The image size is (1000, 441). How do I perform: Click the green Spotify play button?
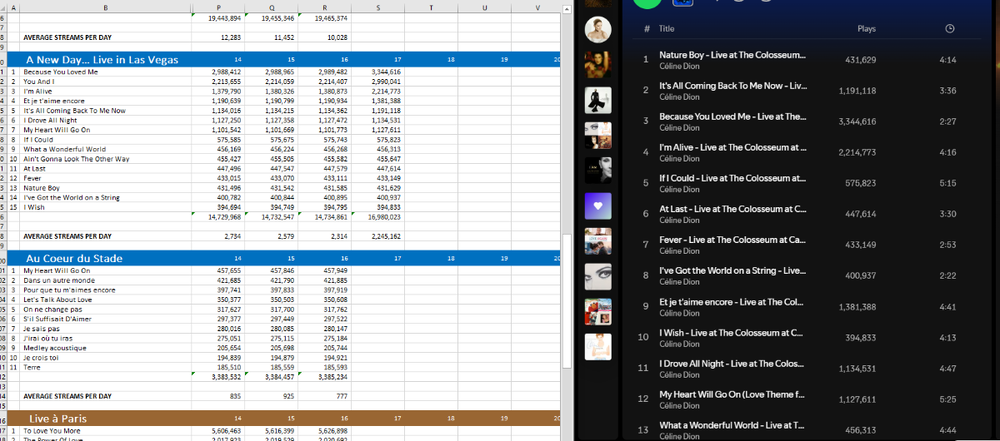pyautogui.click(x=649, y=3)
